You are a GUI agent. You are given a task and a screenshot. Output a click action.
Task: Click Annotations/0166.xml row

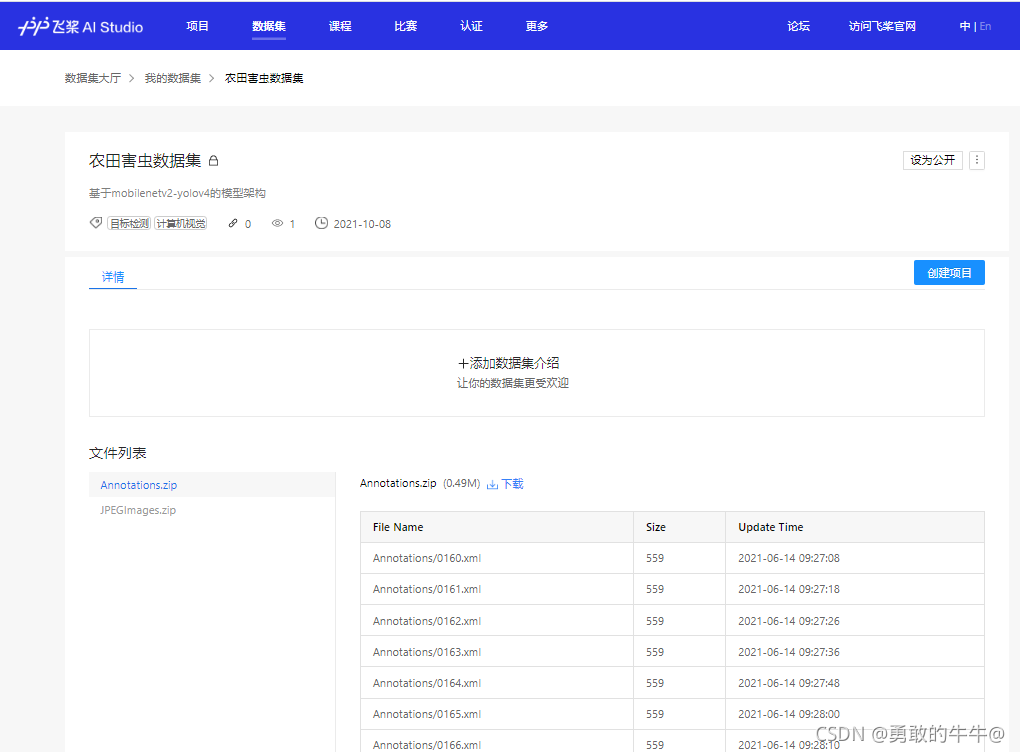click(x=672, y=742)
